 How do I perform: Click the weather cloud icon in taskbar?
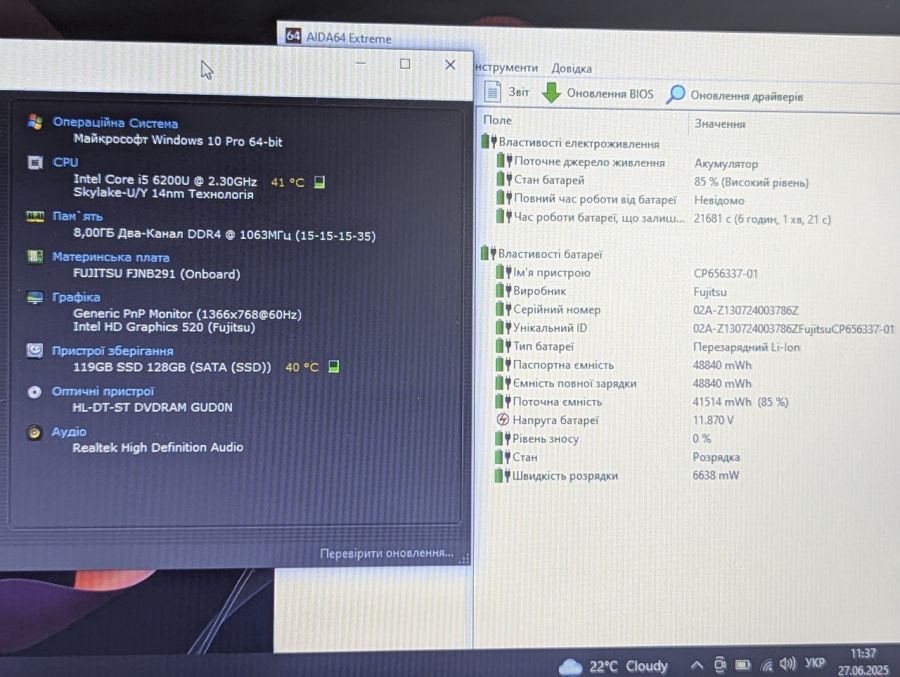[x=570, y=667]
